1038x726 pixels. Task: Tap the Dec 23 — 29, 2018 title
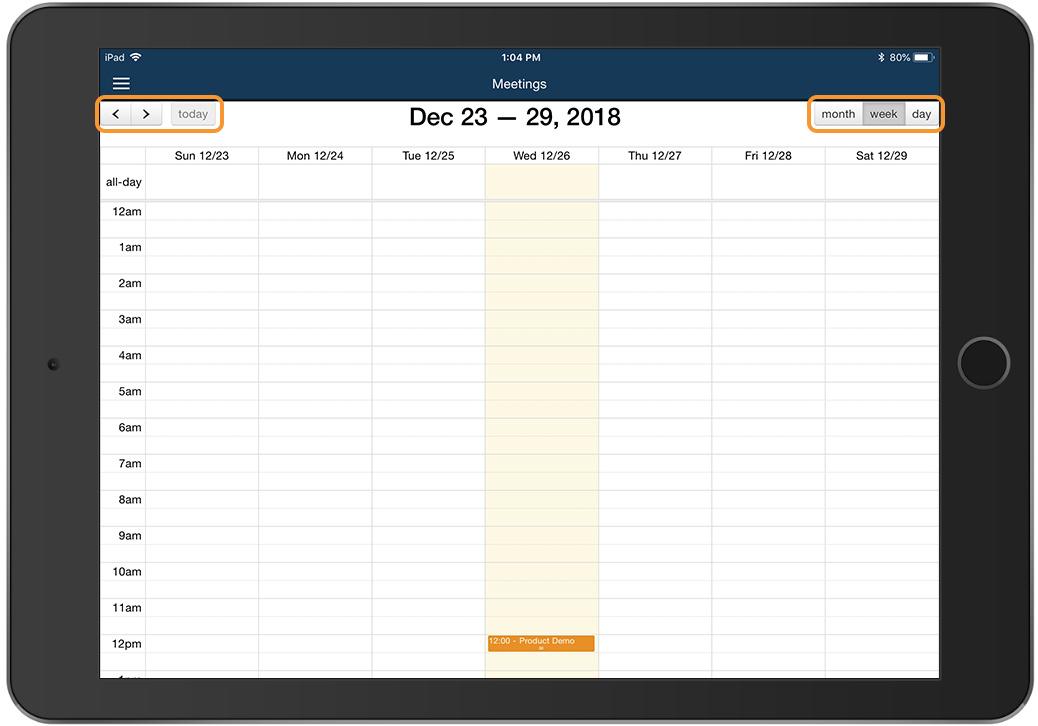[x=515, y=117]
